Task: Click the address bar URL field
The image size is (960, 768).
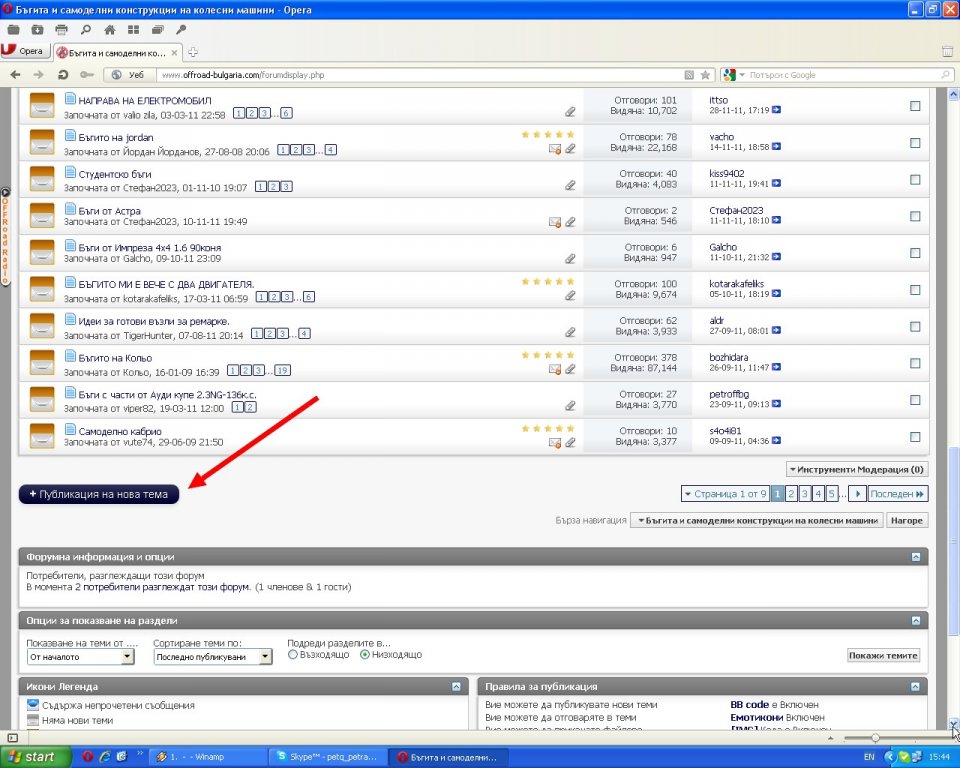Action: pyautogui.click(x=419, y=75)
